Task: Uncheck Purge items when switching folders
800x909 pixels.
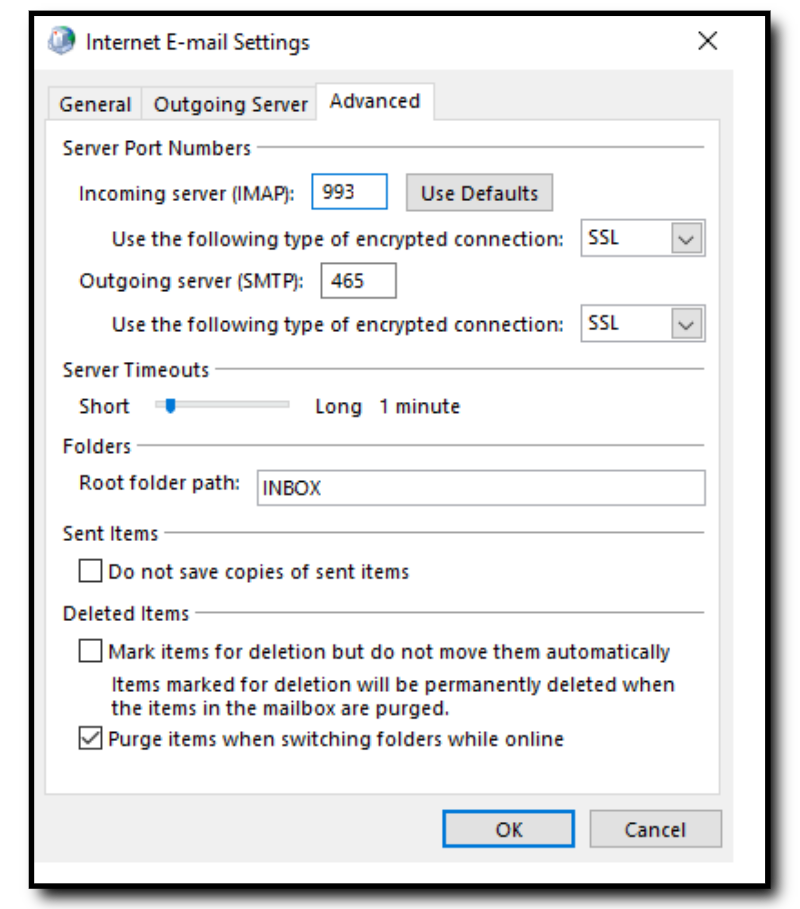Action: point(90,738)
